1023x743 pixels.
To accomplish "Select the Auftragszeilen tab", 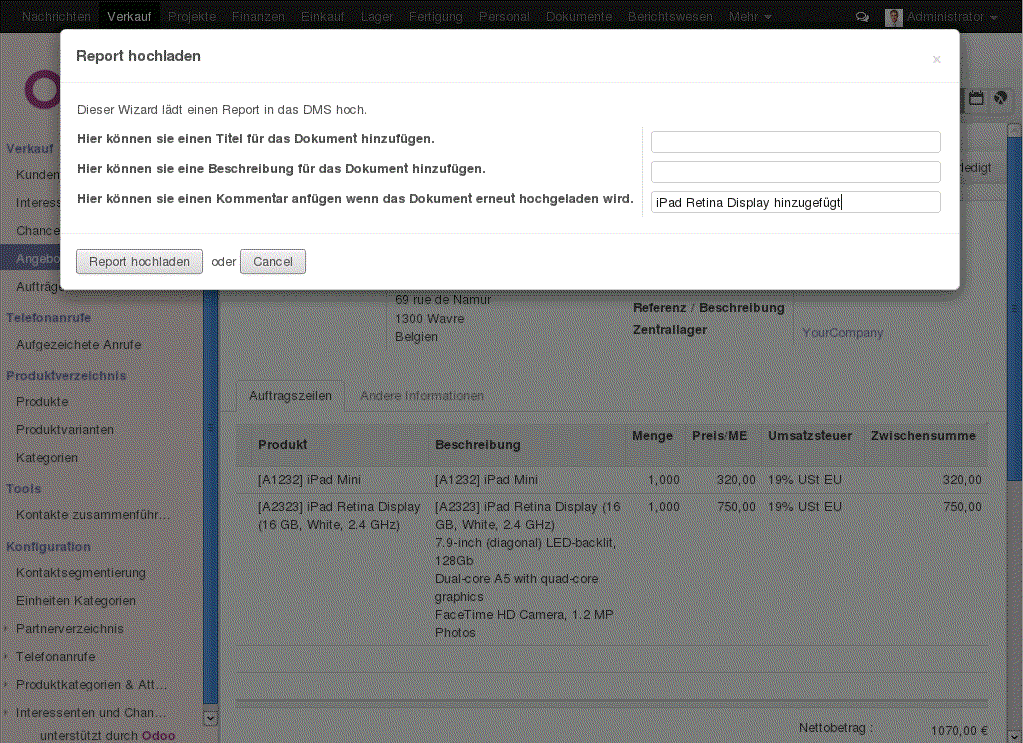I will click(290, 396).
